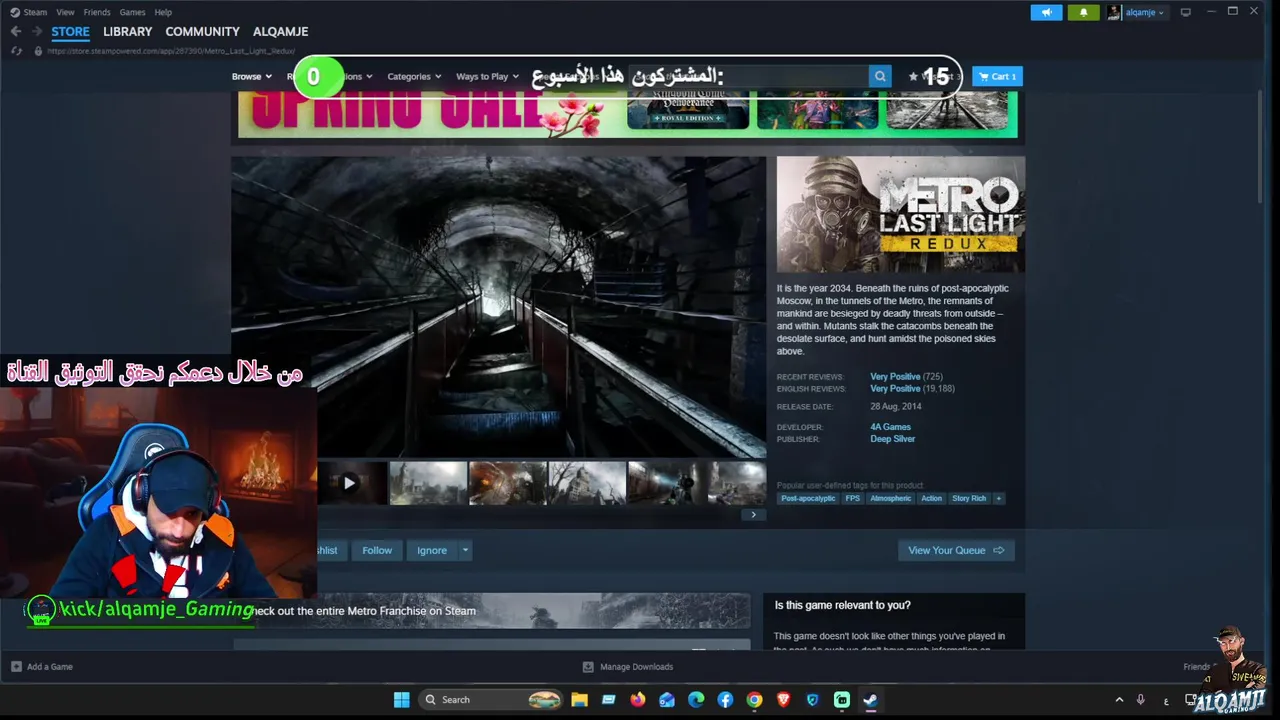Screen dimensions: 1280x720
Task: Click the Ignore button
Action: click(432, 550)
